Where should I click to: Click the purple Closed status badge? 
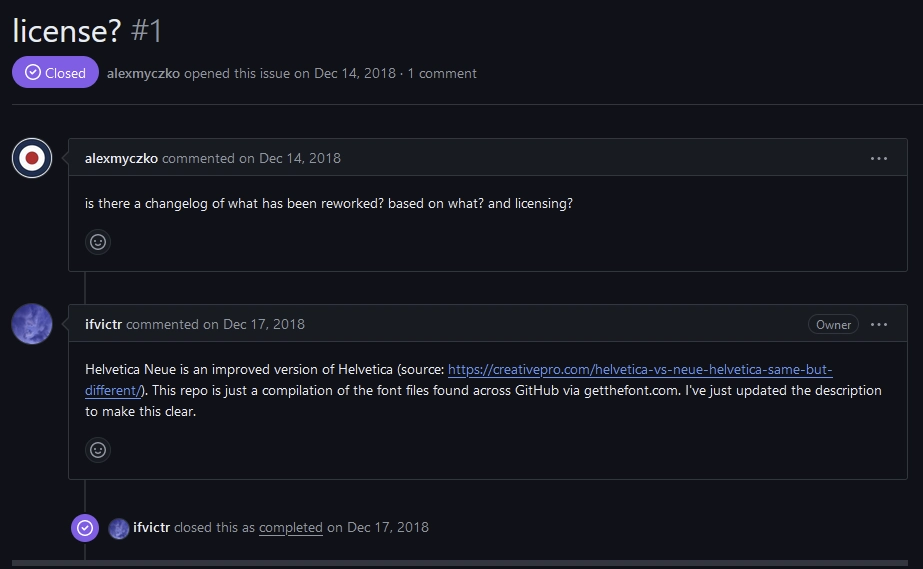[56, 73]
